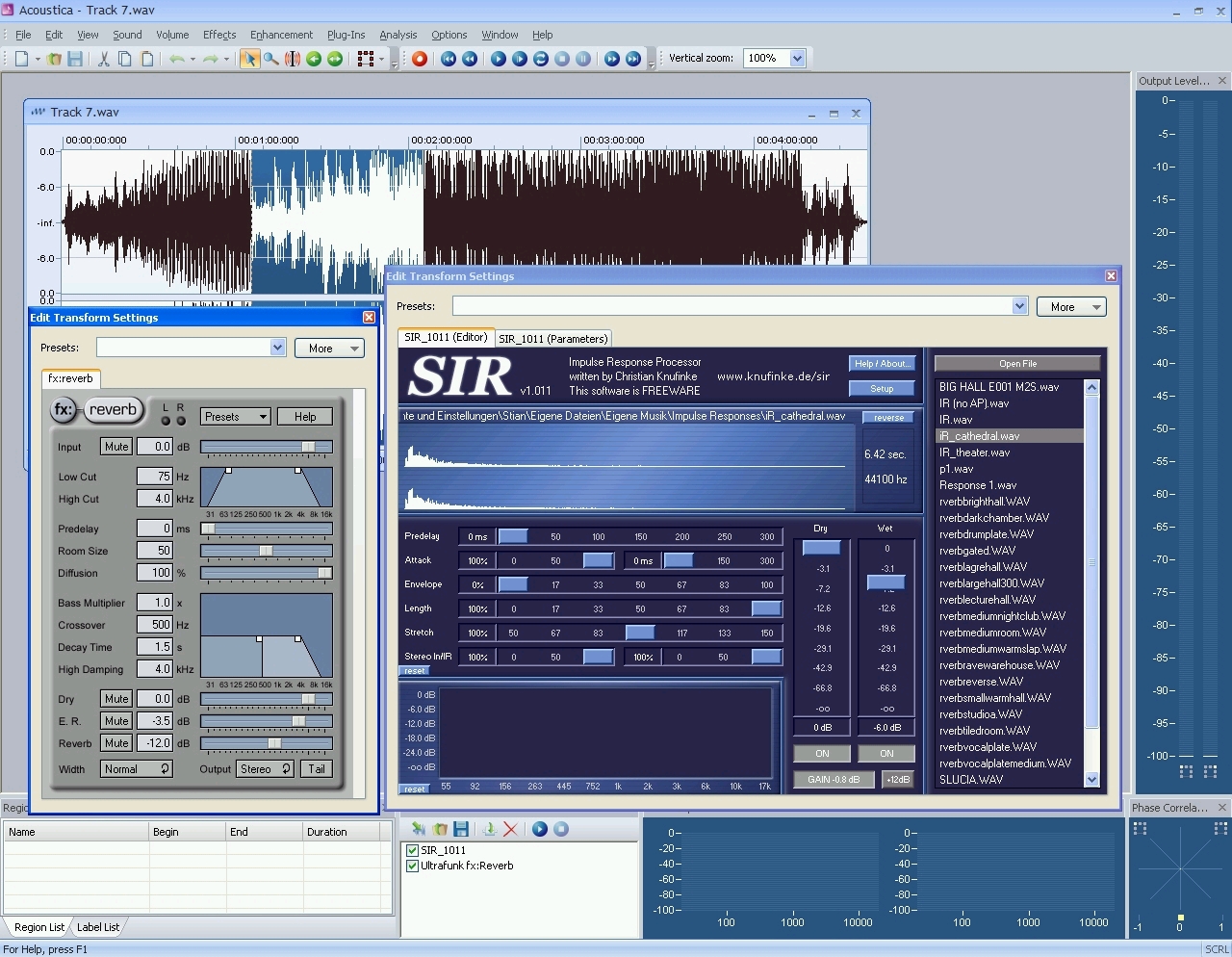Open the Vertical zoom 100% dropdown
The width and height of the screenshot is (1232, 957).
tap(797, 59)
